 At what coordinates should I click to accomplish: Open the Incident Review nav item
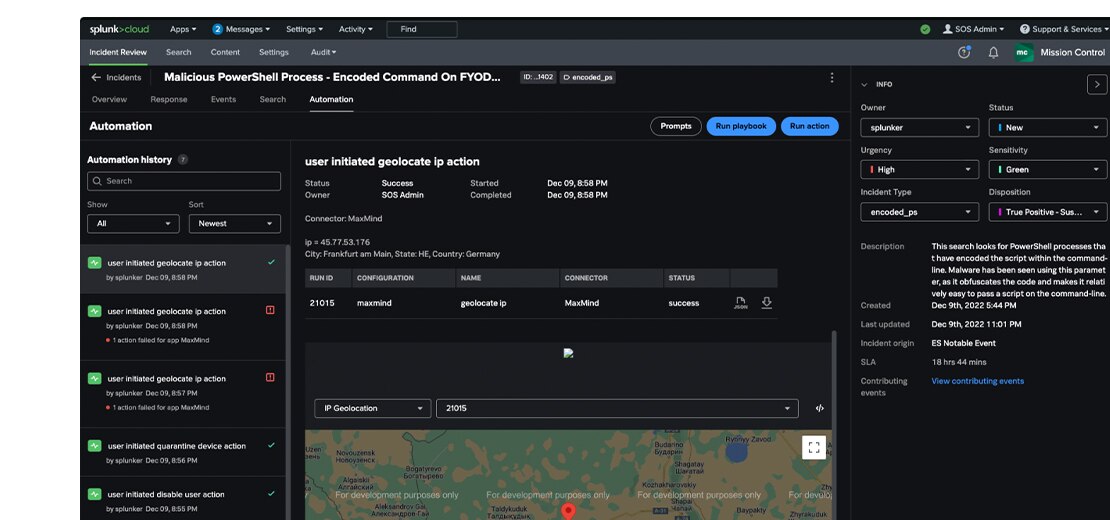tap(118, 52)
